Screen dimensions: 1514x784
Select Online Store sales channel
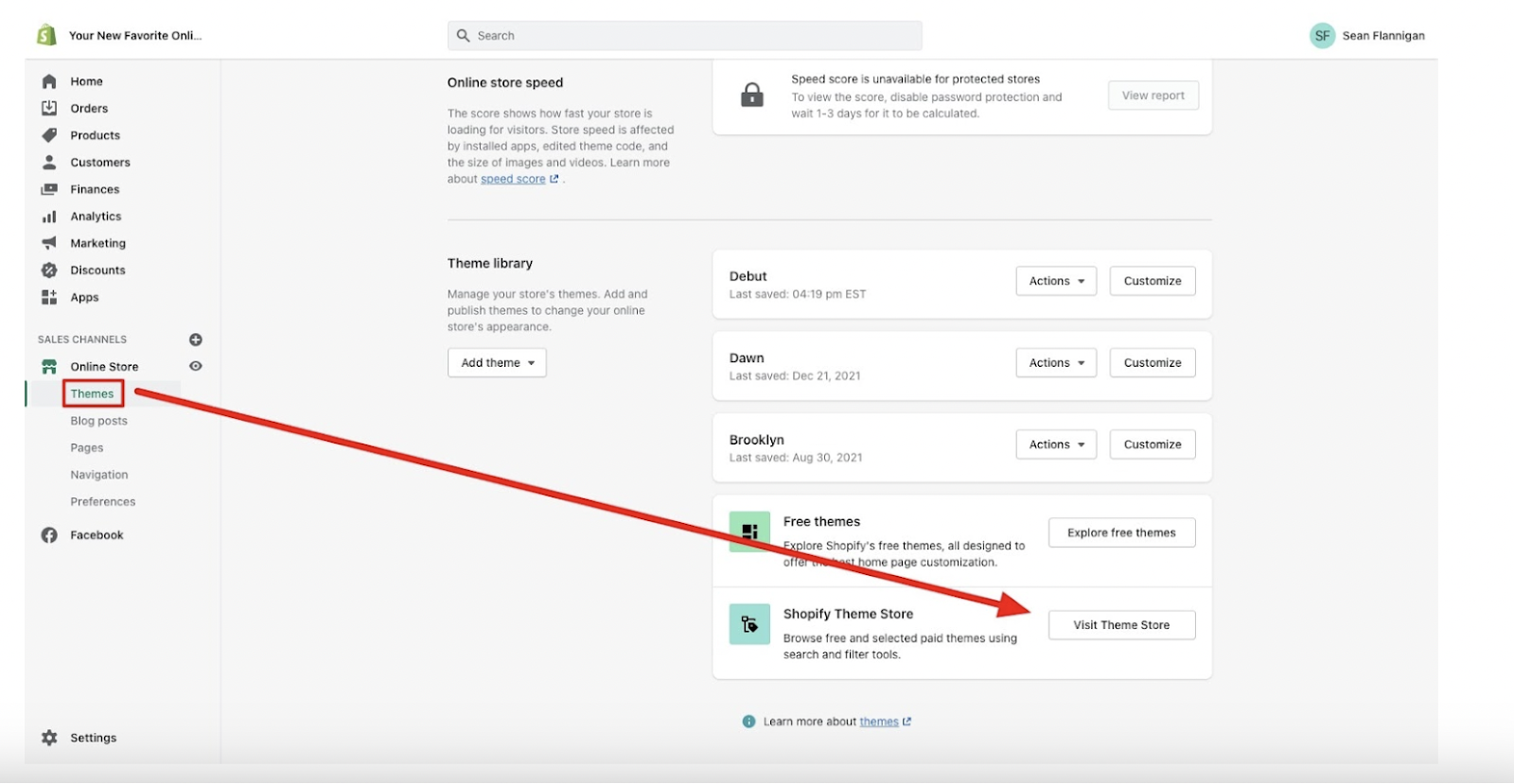(104, 367)
